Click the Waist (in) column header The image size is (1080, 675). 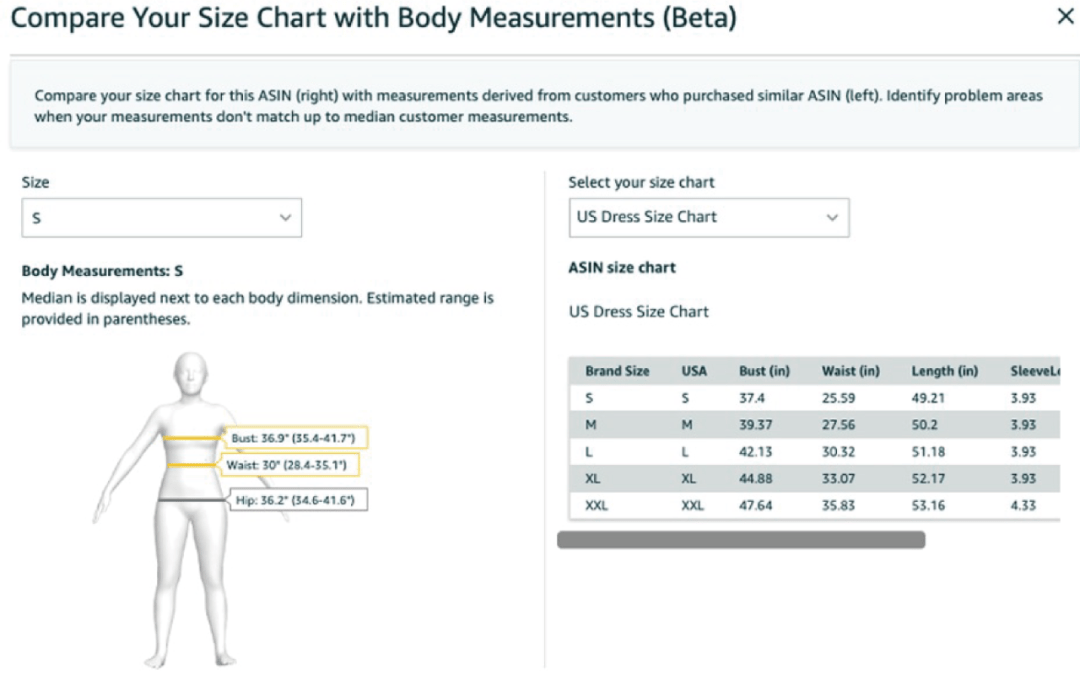[850, 371]
